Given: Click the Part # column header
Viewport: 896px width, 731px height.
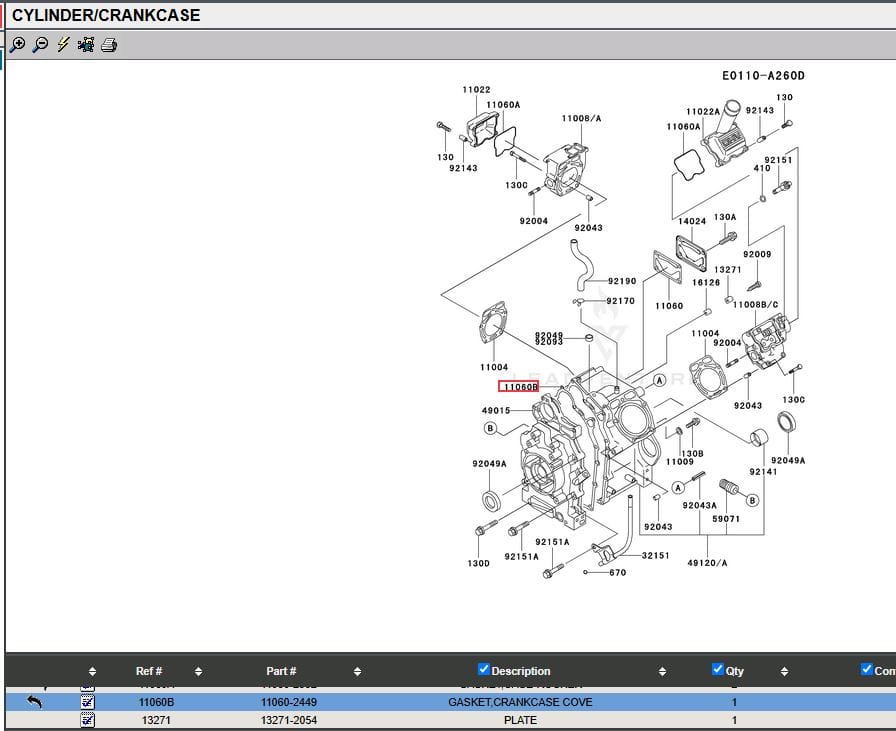Looking at the screenshot, I should [x=281, y=671].
